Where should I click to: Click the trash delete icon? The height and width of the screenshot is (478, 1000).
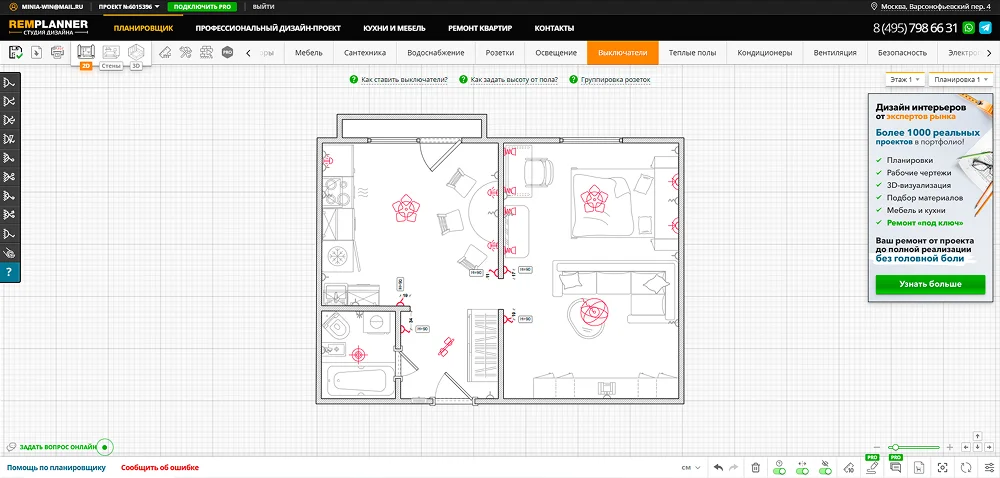pyautogui.click(x=755, y=467)
